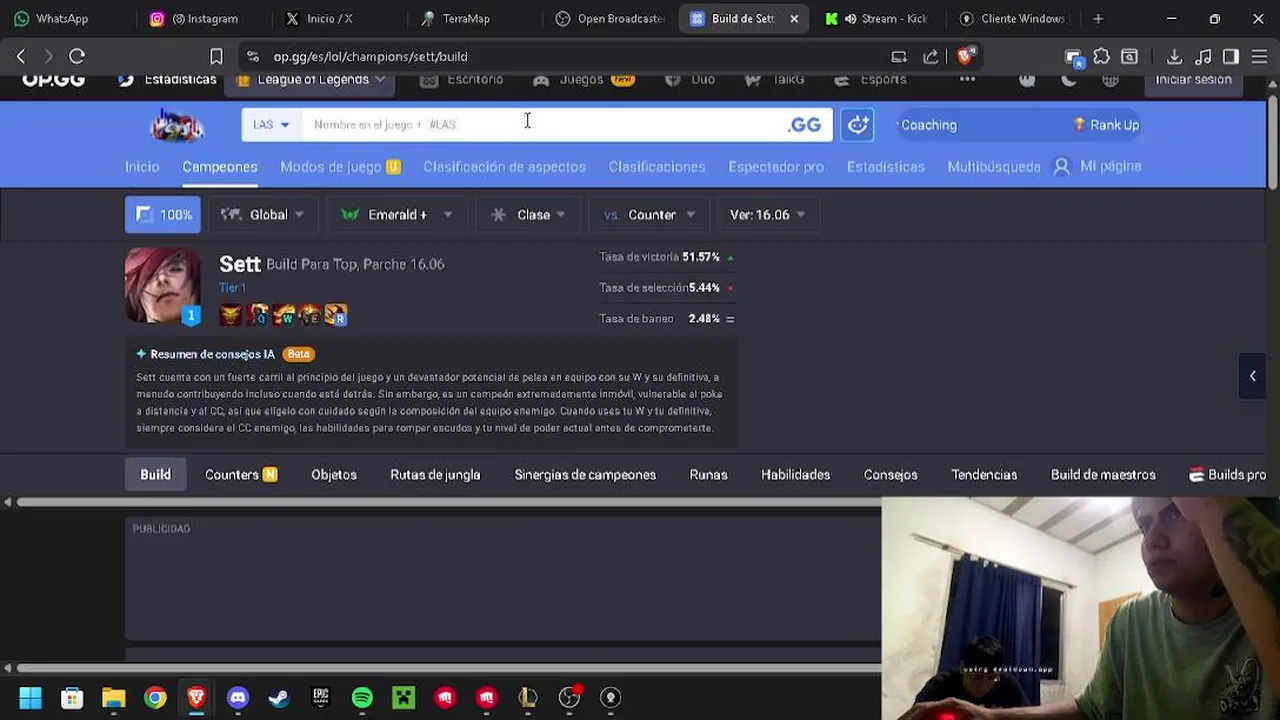Select the Build tab
This screenshot has width=1280, height=720.
point(155,475)
